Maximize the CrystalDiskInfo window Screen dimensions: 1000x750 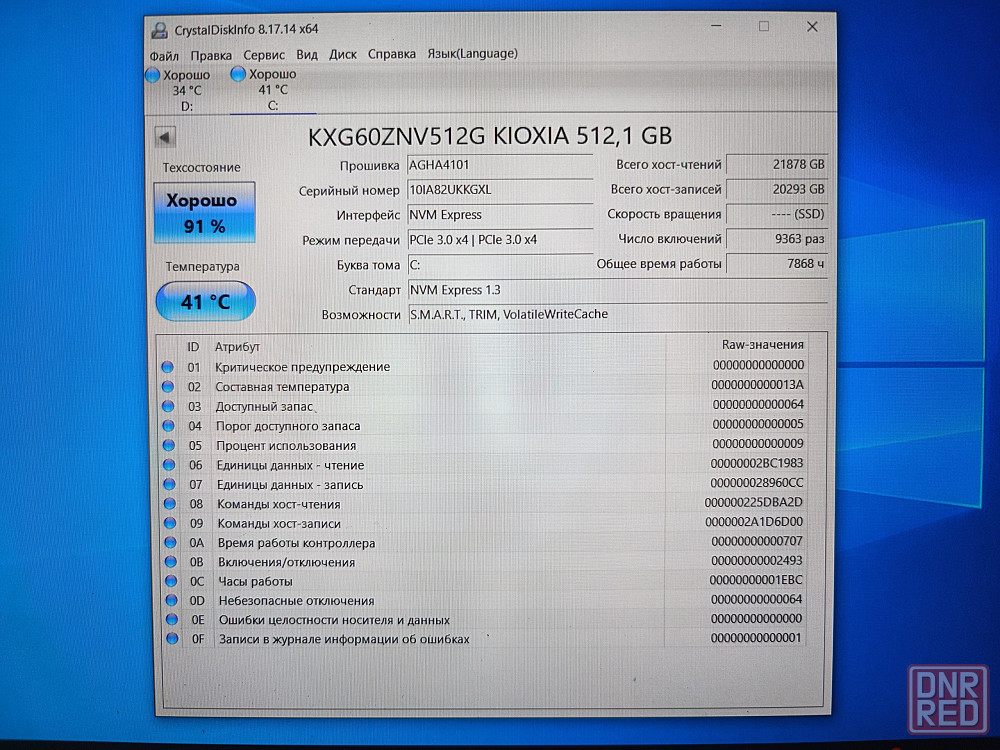763,26
